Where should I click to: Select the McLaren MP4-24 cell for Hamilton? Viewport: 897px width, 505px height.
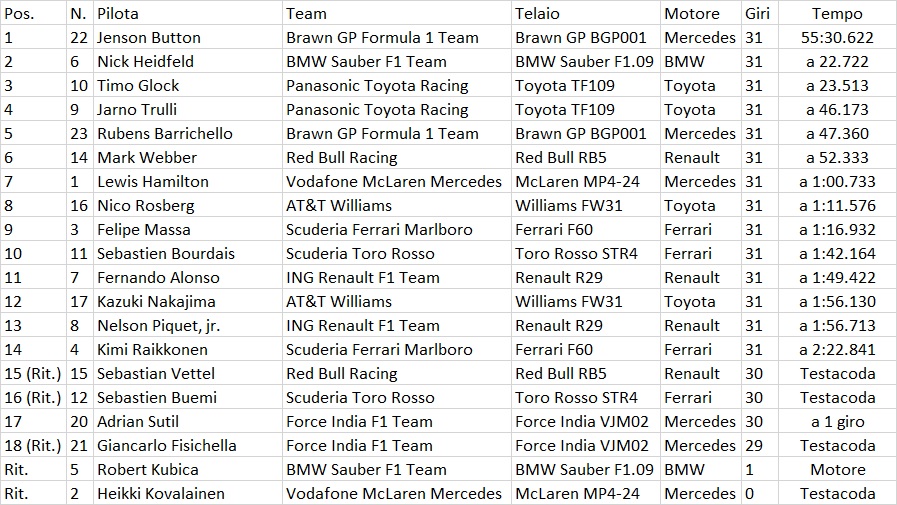[585, 181]
